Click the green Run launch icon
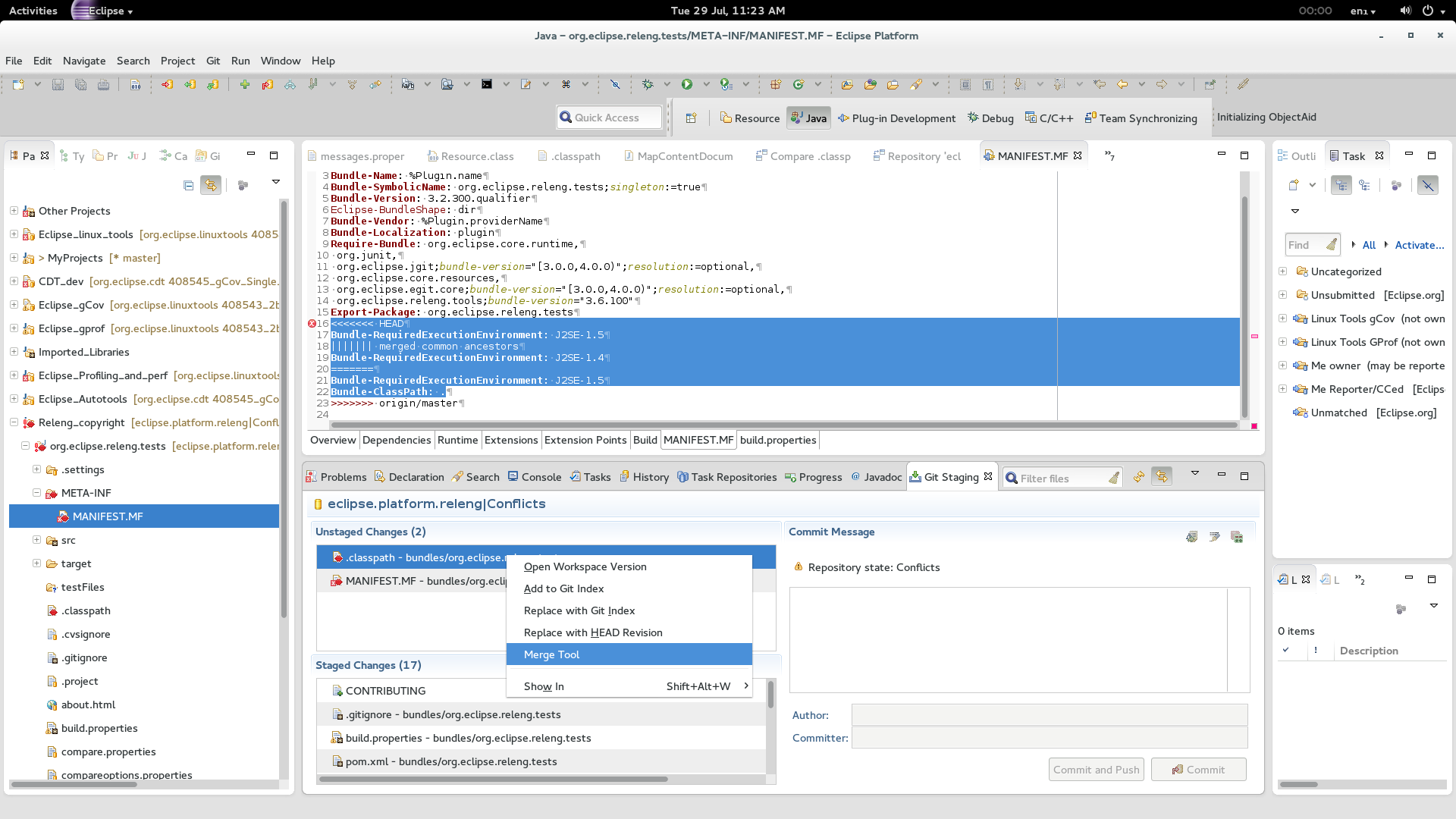The height and width of the screenshot is (819, 1456). tap(686, 84)
